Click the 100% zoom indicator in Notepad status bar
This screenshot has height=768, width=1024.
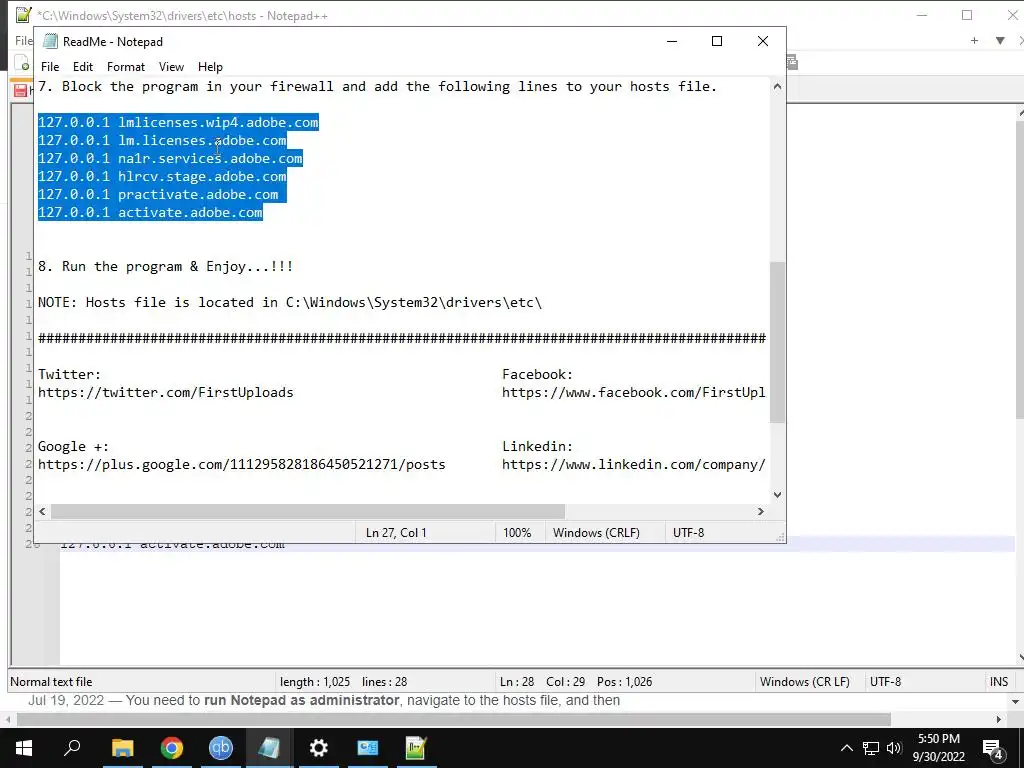click(517, 533)
